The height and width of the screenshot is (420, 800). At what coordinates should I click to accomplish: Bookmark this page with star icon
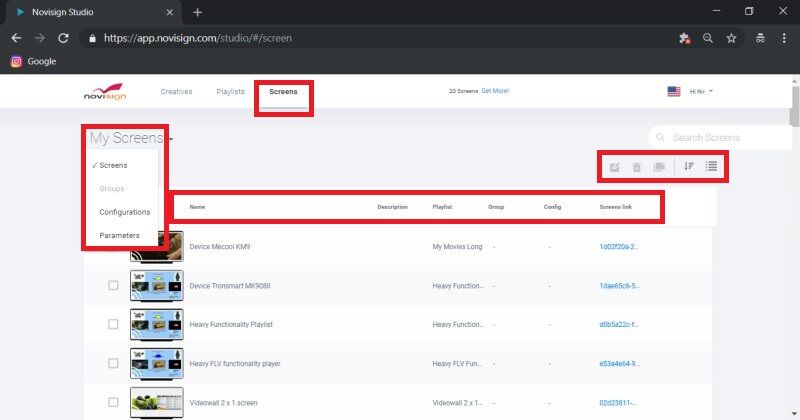pos(732,38)
